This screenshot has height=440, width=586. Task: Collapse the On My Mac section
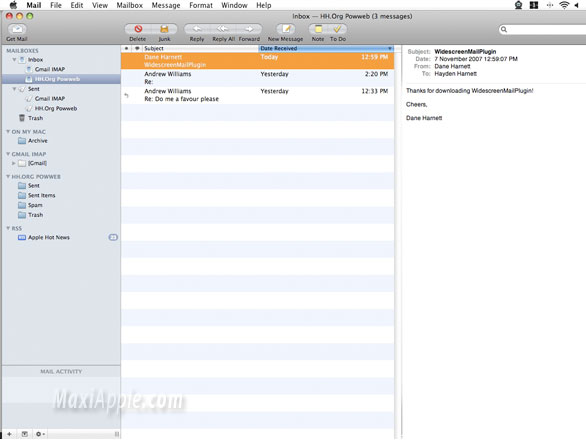(8, 132)
